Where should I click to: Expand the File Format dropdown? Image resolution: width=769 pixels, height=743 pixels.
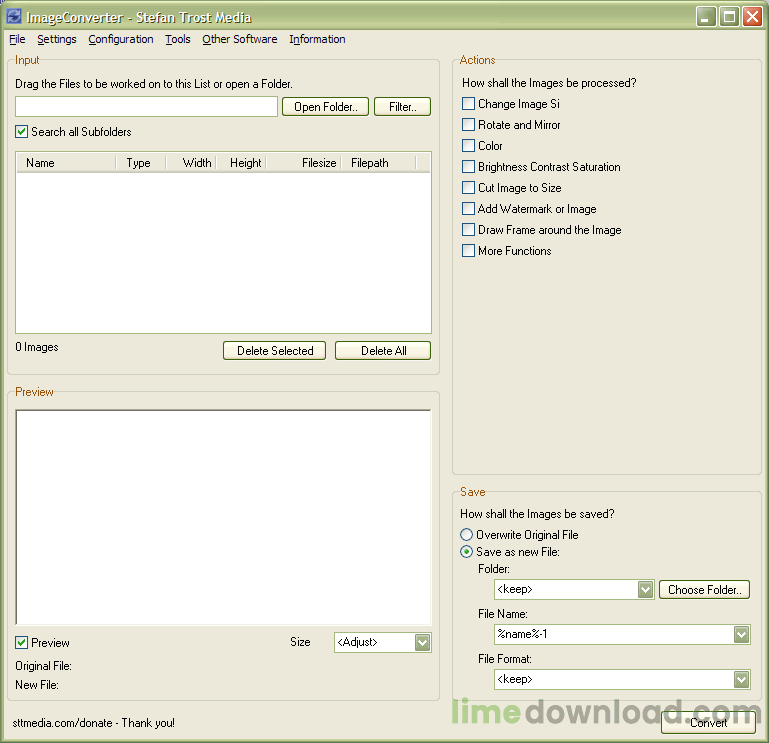coord(741,680)
